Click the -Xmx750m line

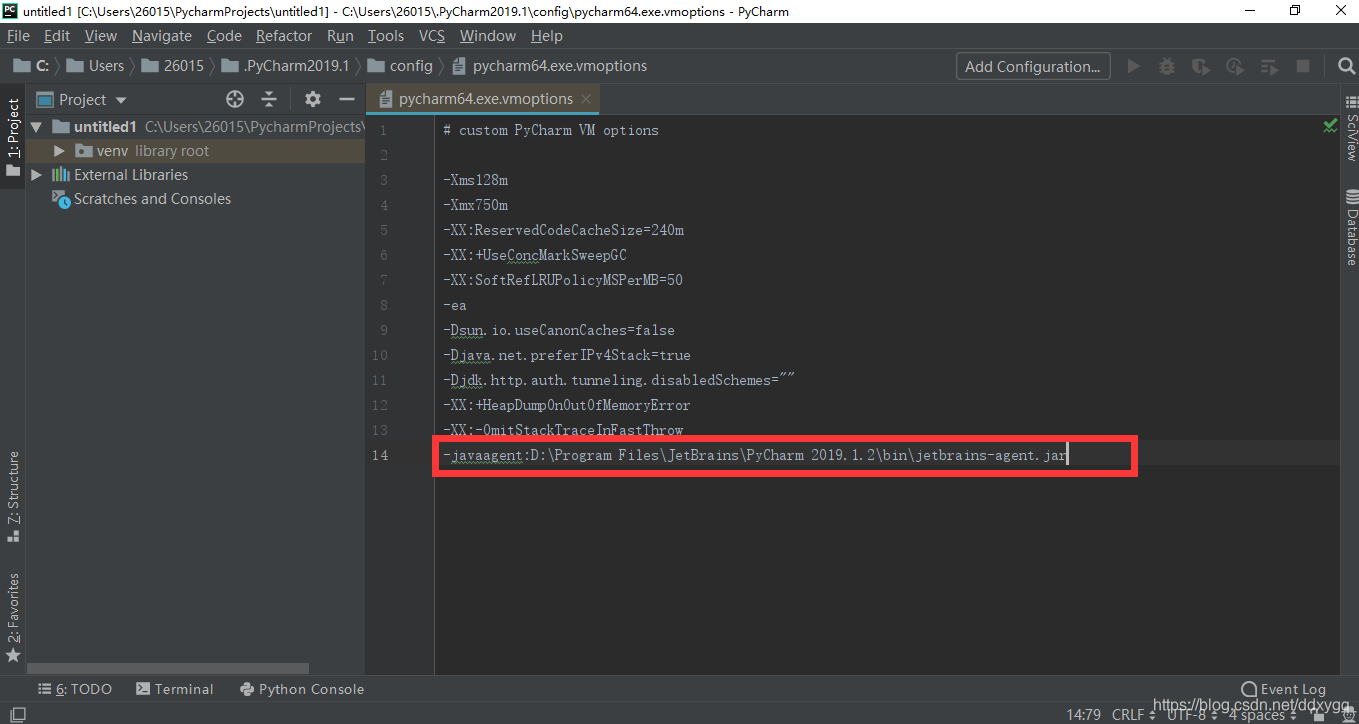(x=475, y=205)
